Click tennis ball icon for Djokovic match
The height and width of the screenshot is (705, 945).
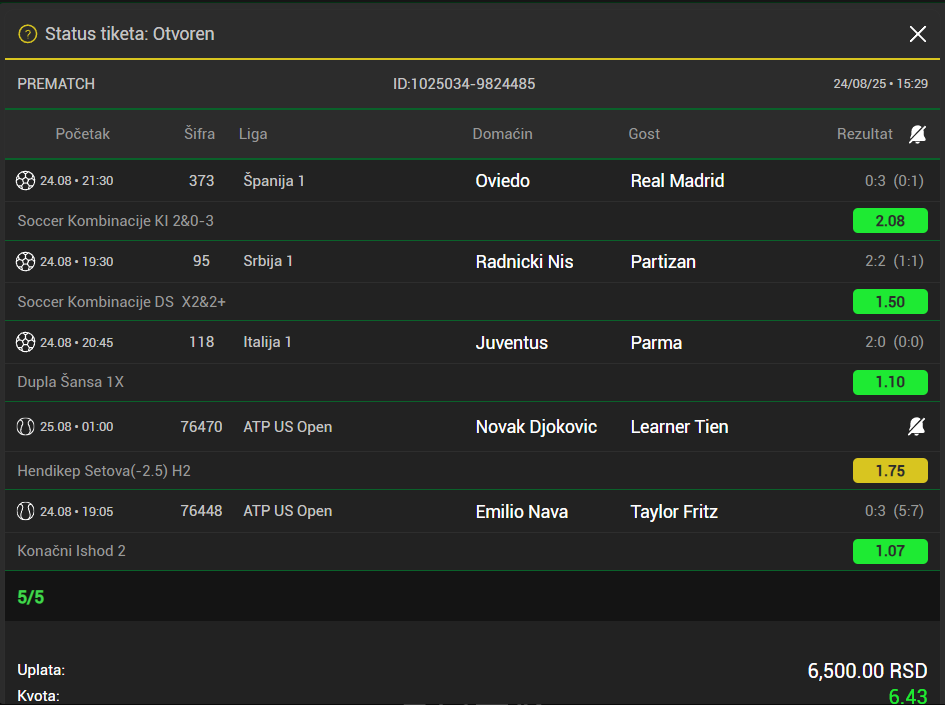coord(25,427)
